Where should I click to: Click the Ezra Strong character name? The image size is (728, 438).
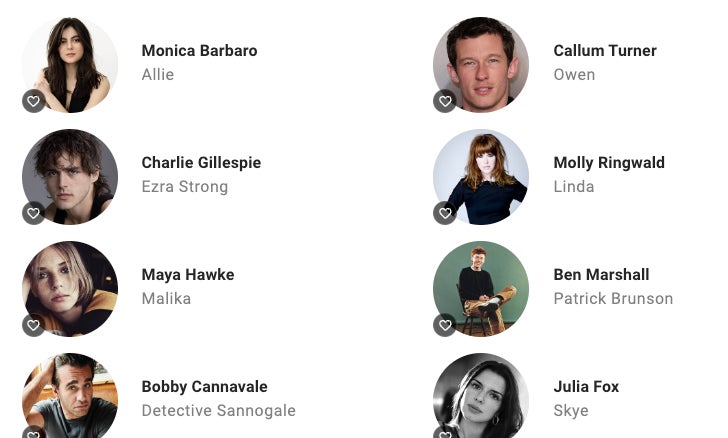click(185, 187)
